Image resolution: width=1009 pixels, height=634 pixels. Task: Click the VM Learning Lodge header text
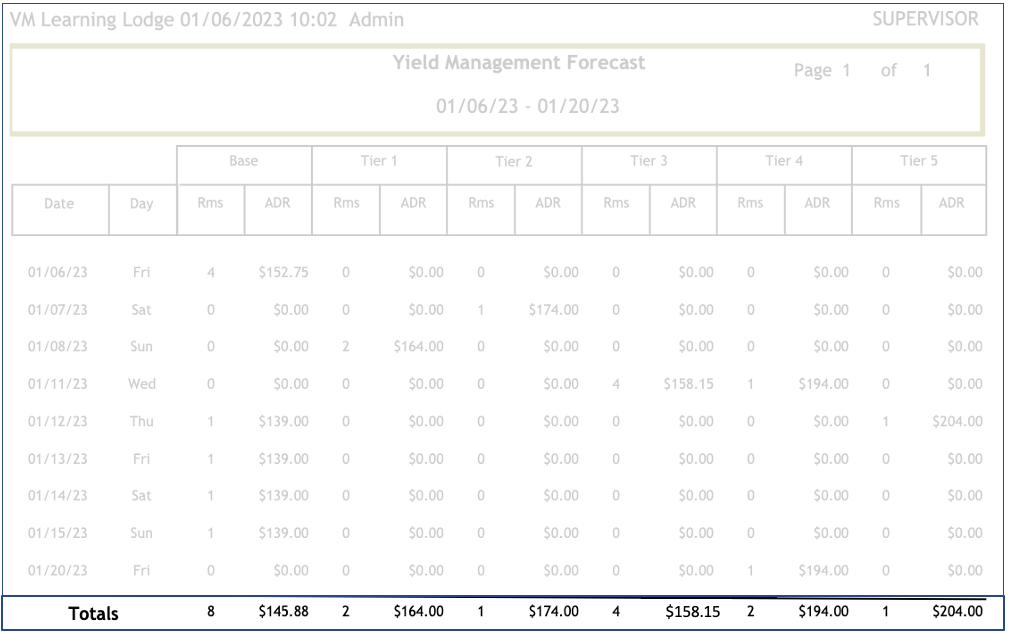(207, 20)
